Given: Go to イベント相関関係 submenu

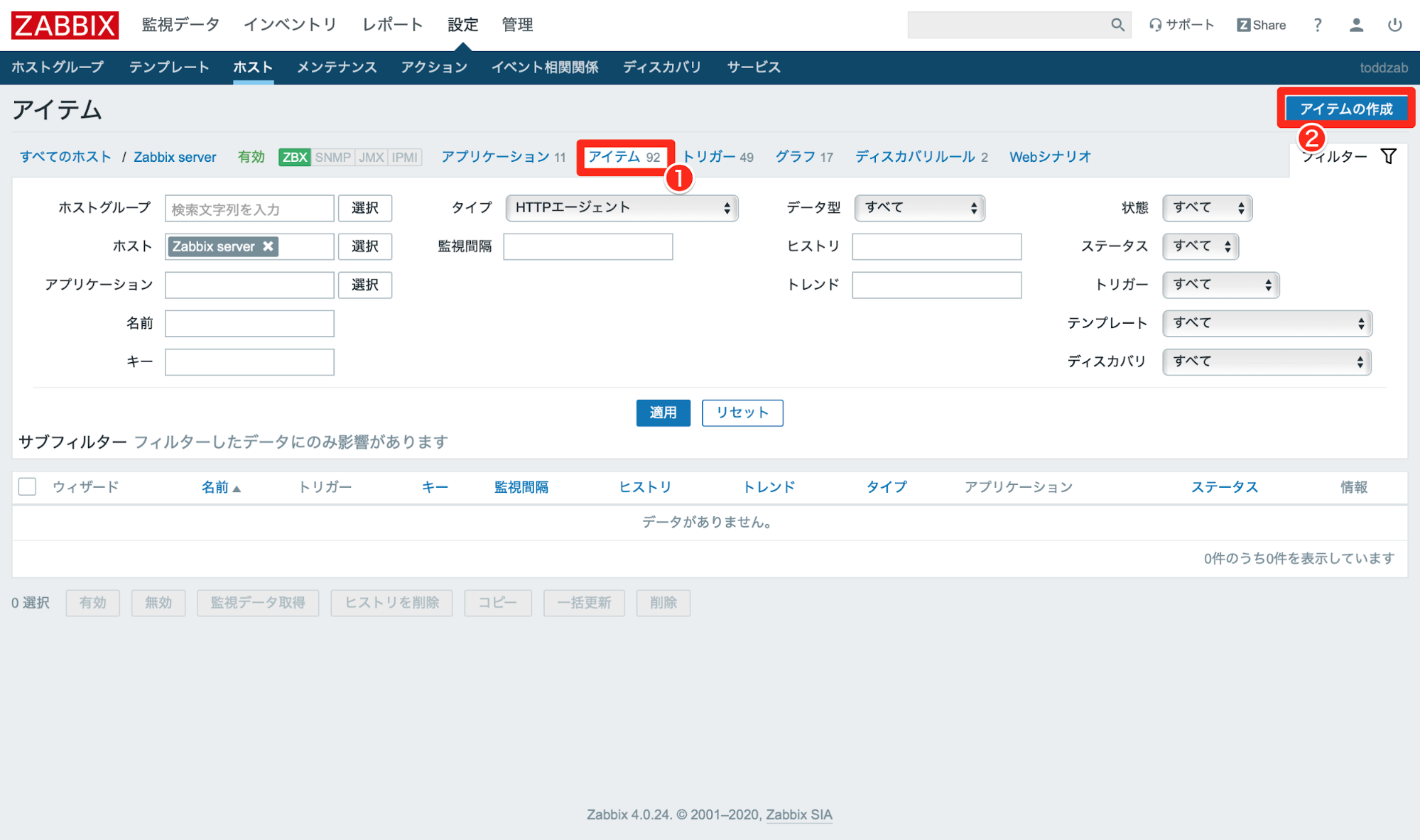Looking at the screenshot, I should [545, 67].
